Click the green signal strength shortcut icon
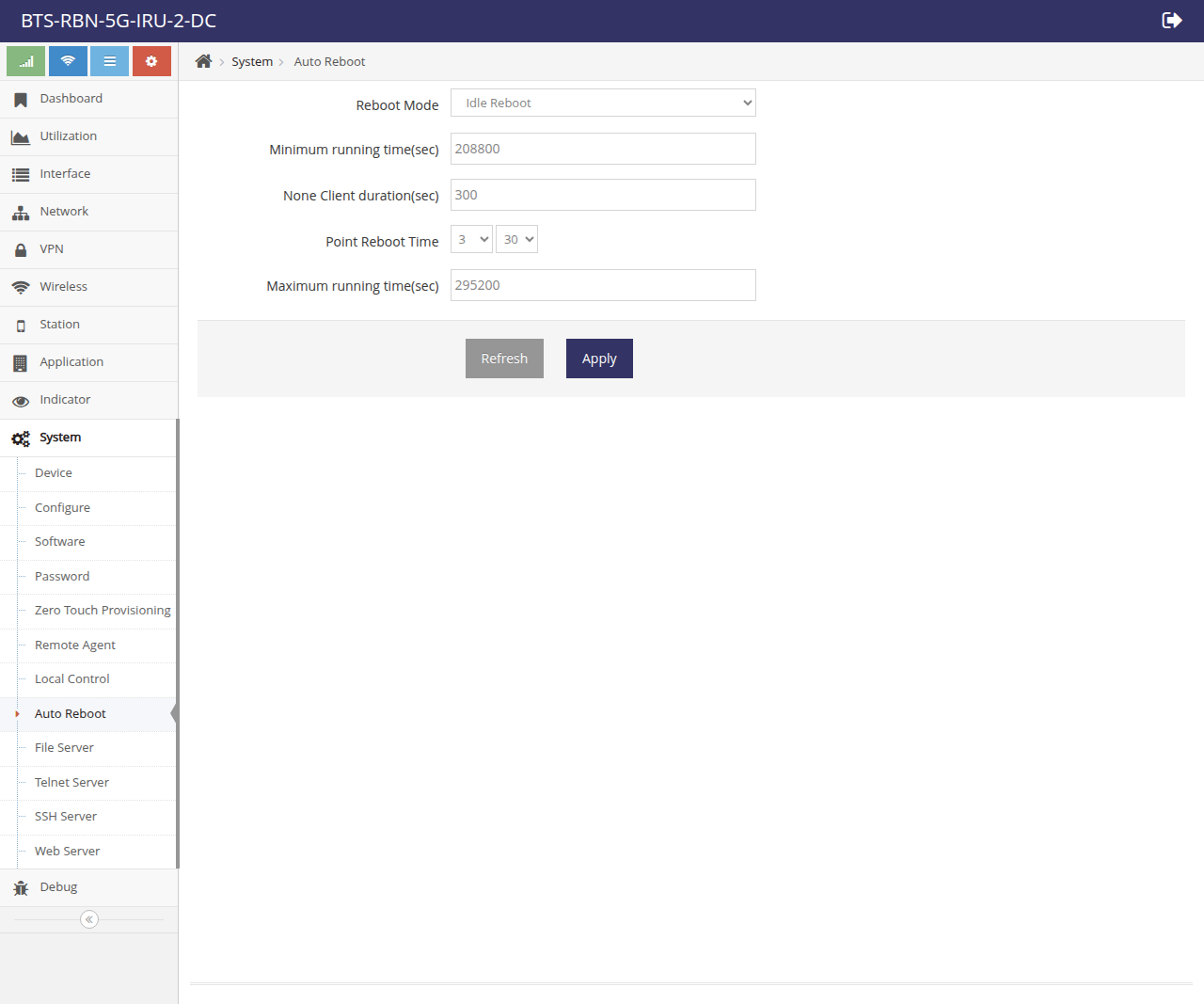Viewport: 1204px width, 1004px height. click(25, 61)
